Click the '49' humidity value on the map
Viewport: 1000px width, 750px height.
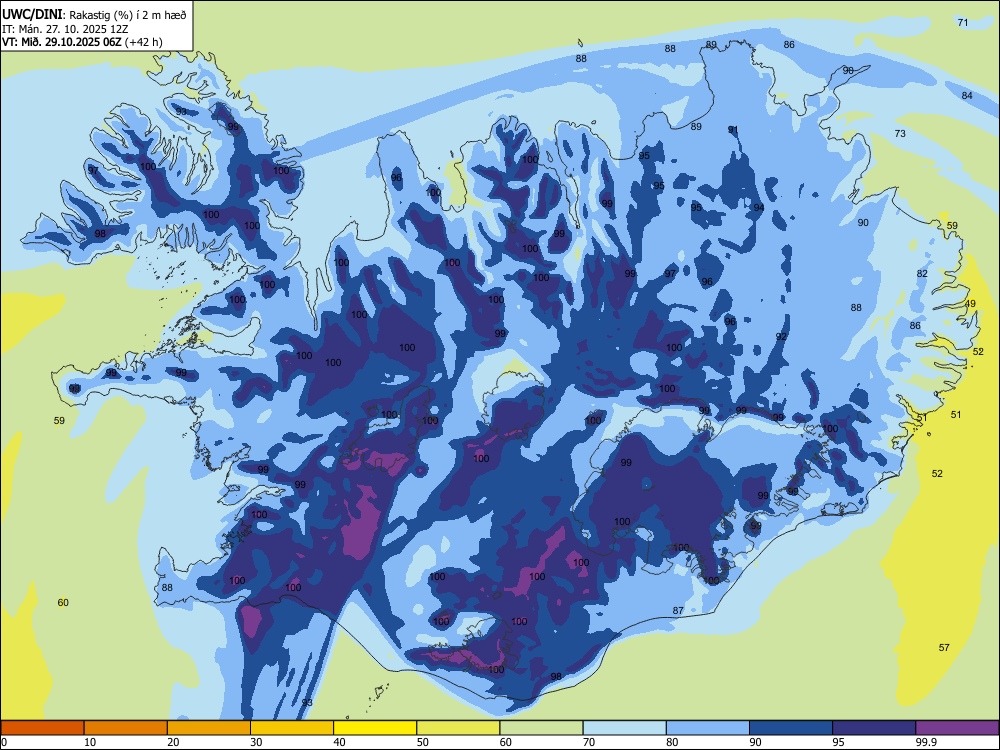click(x=970, y=304)
